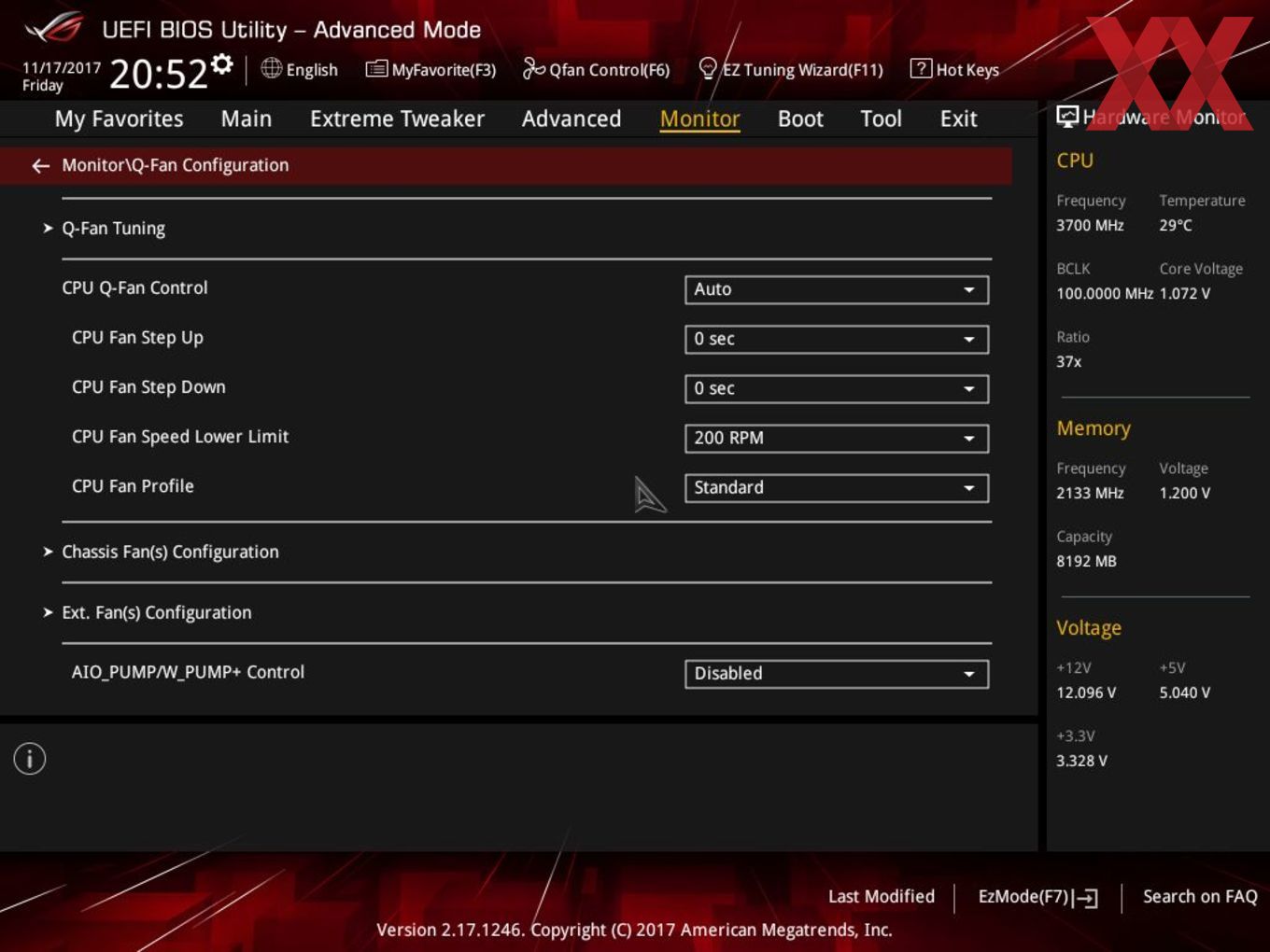
Task: Click the CPU Fan Step Up label
Action: pyautogui.click(x=137, y=338)
